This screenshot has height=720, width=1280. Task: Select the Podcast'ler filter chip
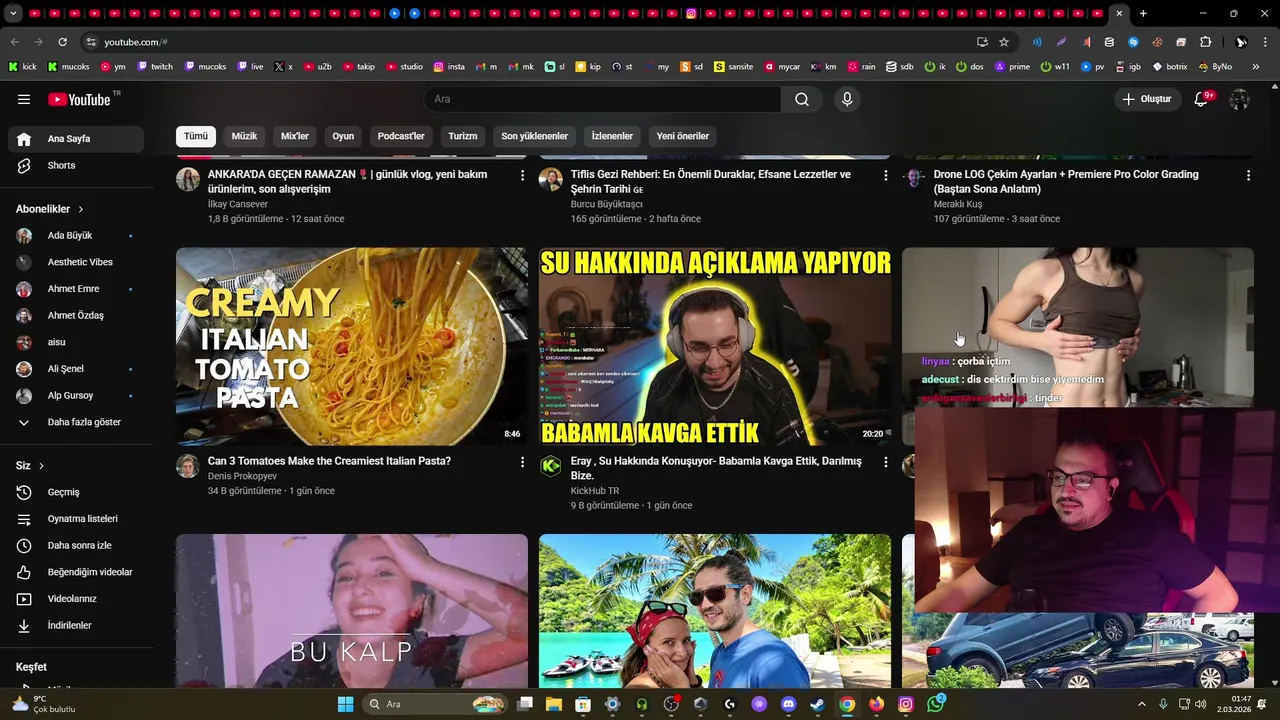point(401,136)
